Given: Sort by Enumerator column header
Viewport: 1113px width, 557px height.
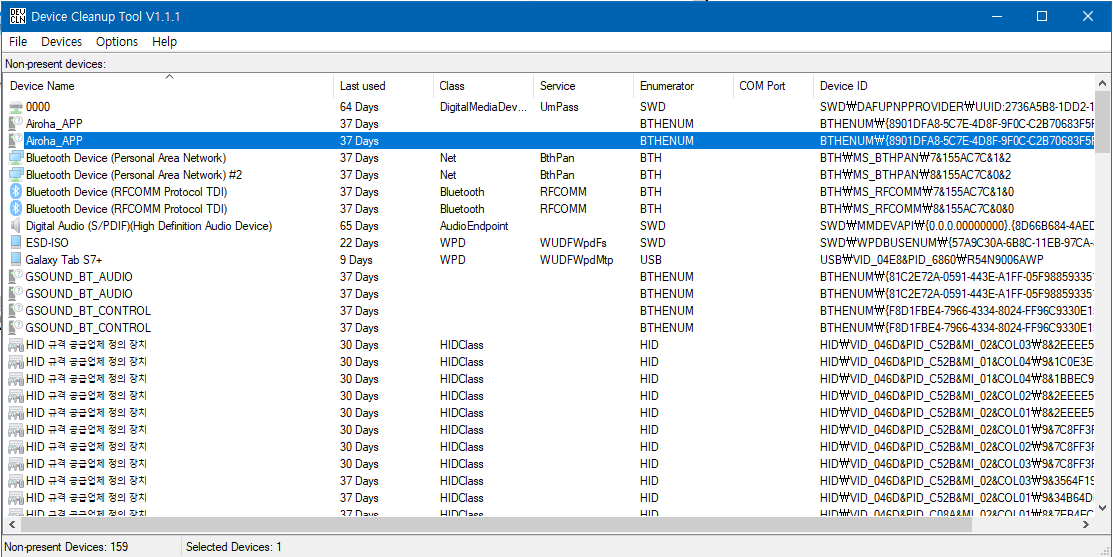Looking at the screenshot, I should pos(683,86).
